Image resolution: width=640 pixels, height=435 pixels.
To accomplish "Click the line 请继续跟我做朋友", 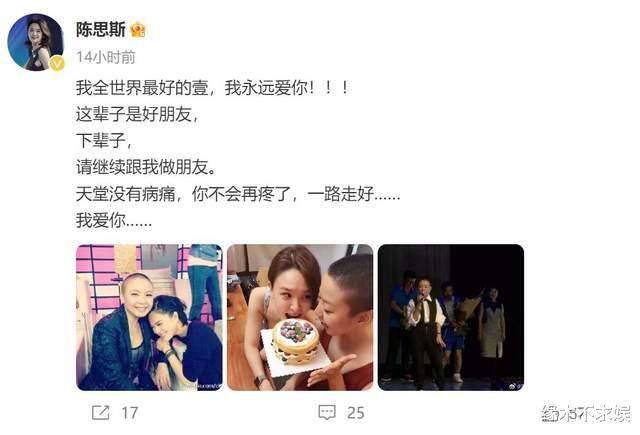I will [146, 167].
